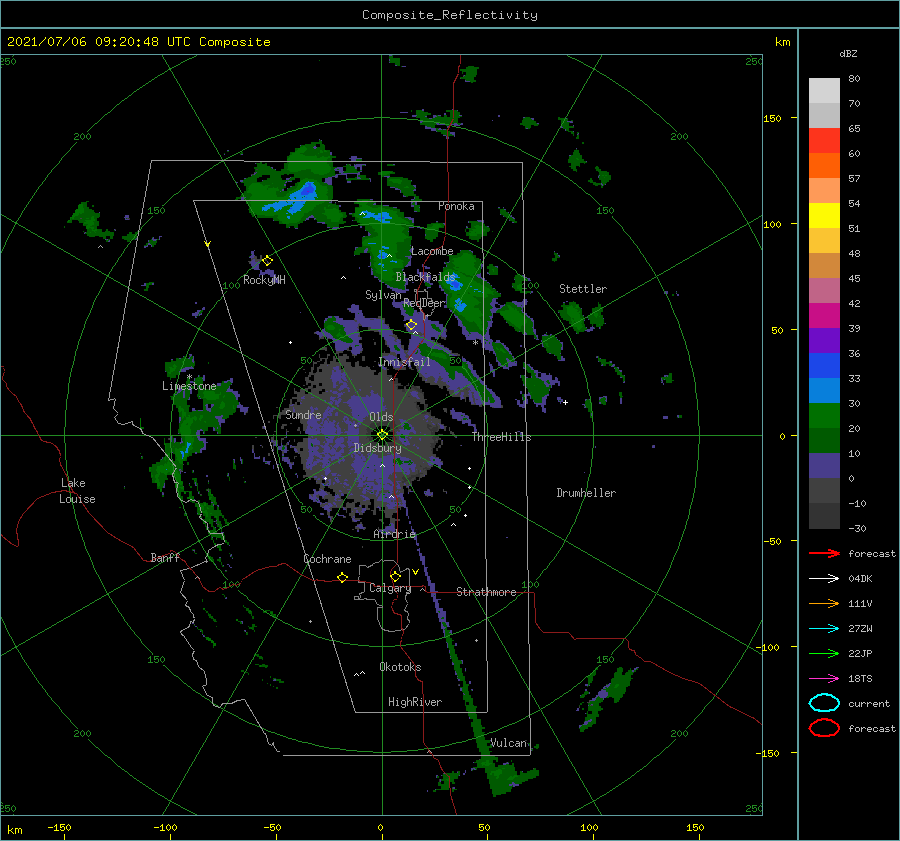
Task: Click the red forecast ellipse icon
Action: click(x=824, y=728)
